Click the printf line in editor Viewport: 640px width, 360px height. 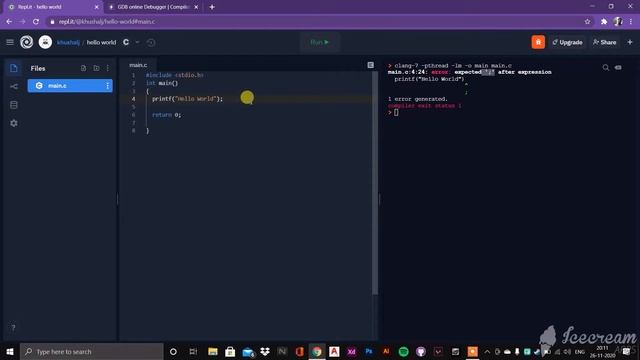click(187, 99)
